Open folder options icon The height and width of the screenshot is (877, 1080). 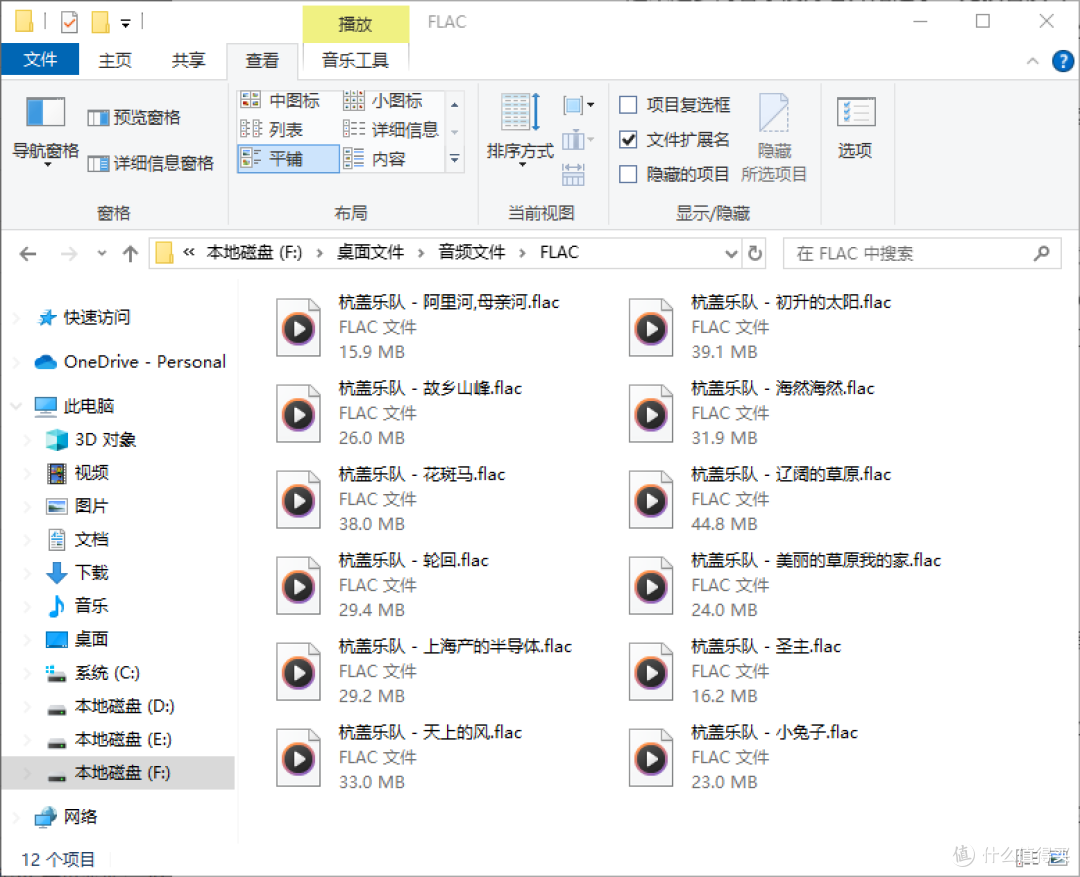(855, 127)
